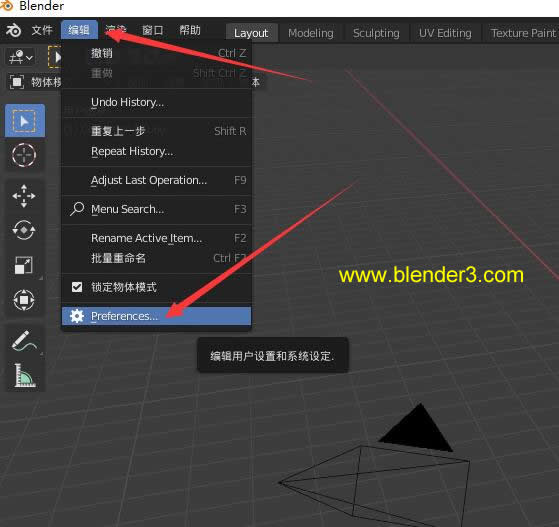Choose the Measure ruler tool
This screenshot has height=527, width=559.
point(24,375)
